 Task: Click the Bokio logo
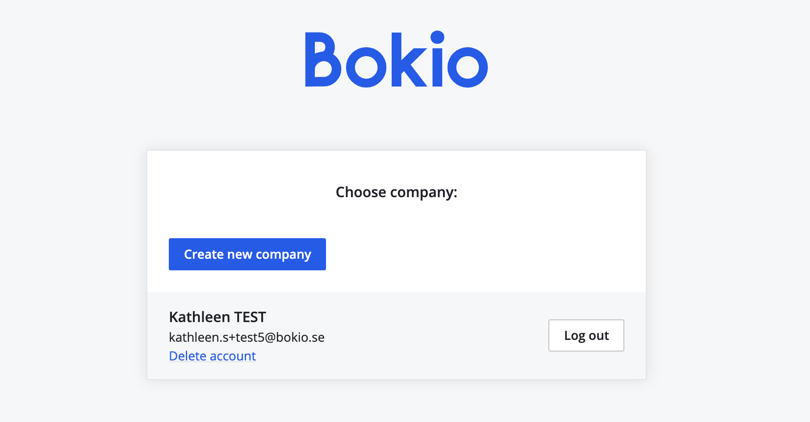[396, 60]
